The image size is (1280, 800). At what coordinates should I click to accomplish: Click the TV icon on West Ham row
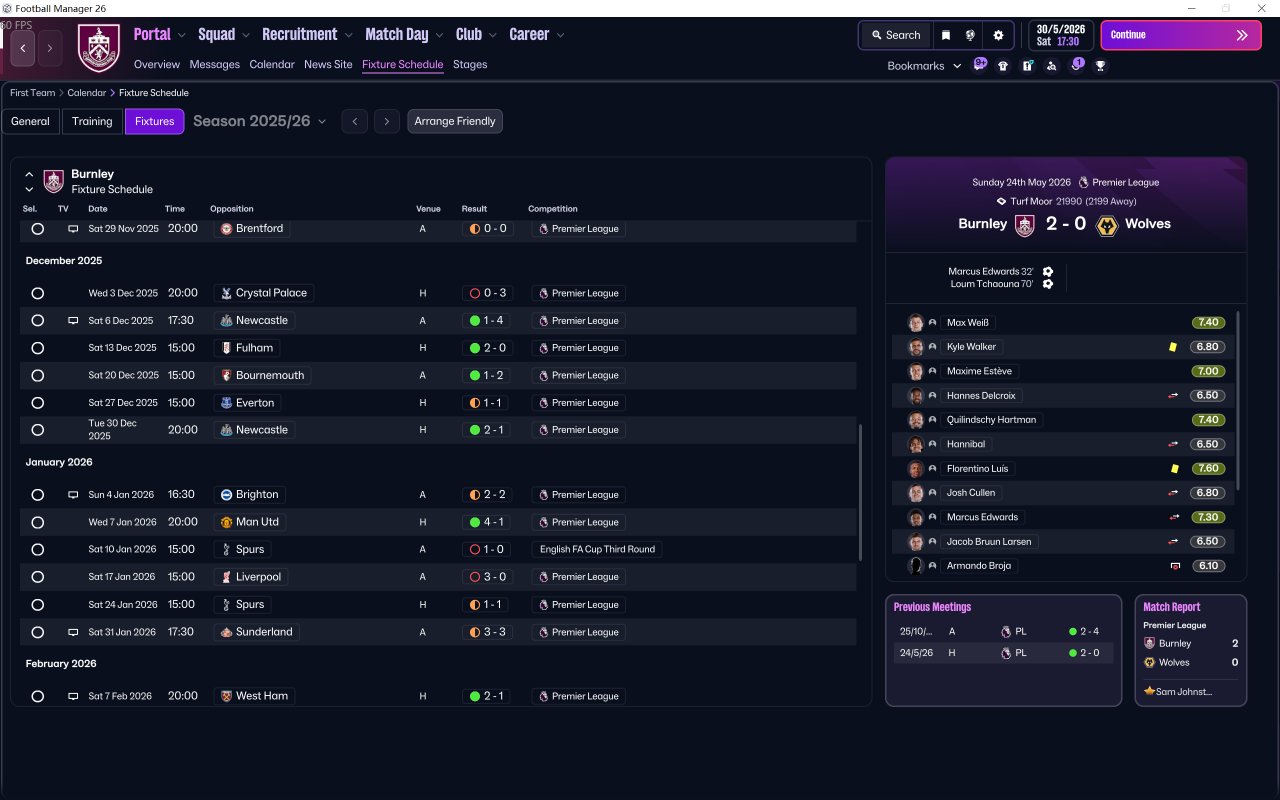[73, 696]
